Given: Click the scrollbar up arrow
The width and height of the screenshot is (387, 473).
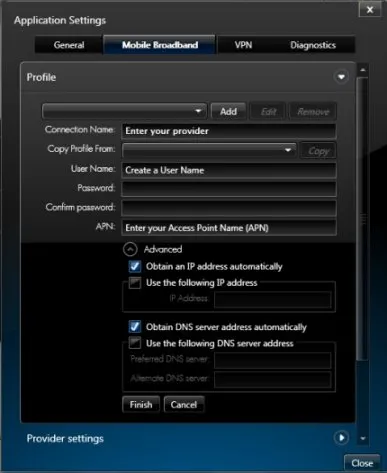Looking at the screenshot, I should pyautogui.click(x=363, y=70).
